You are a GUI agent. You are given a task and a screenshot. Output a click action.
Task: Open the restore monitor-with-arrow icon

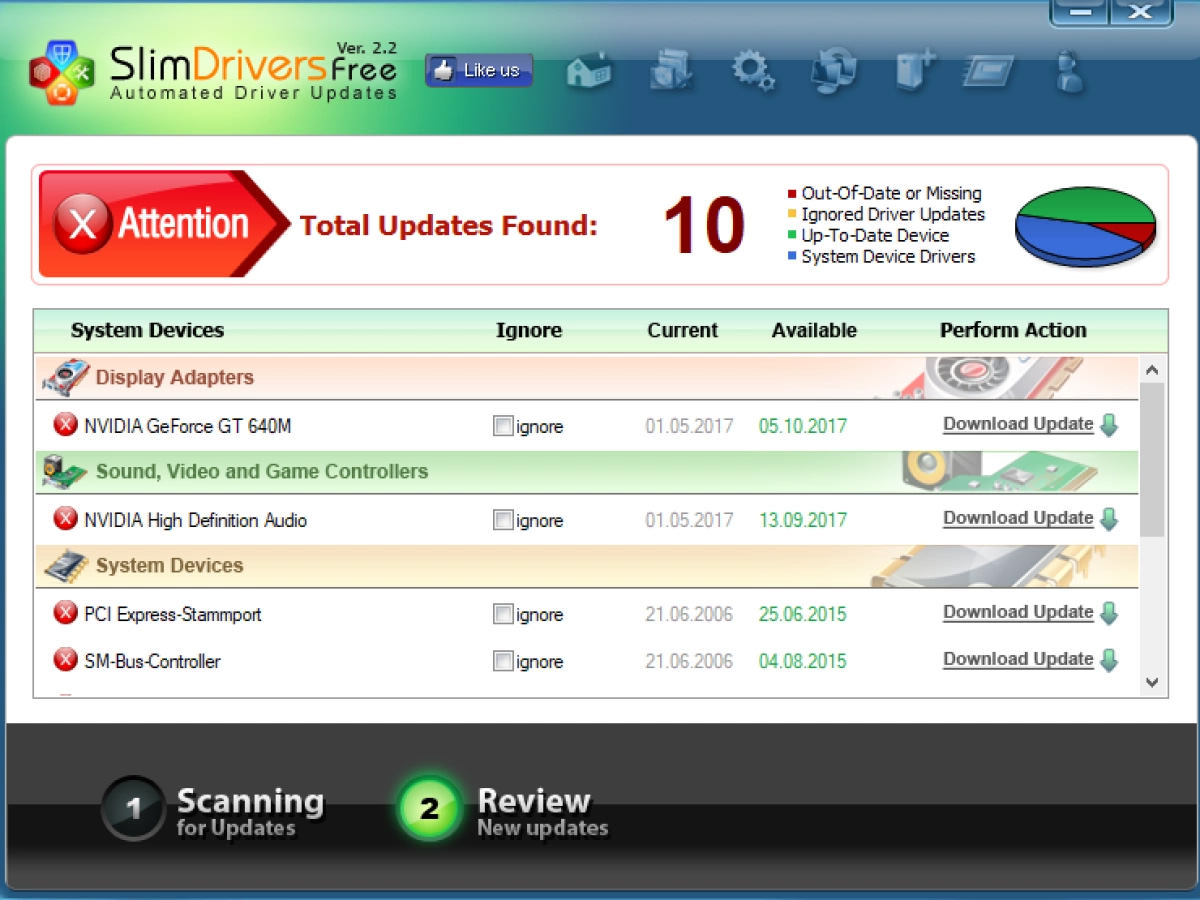(833, 71)
